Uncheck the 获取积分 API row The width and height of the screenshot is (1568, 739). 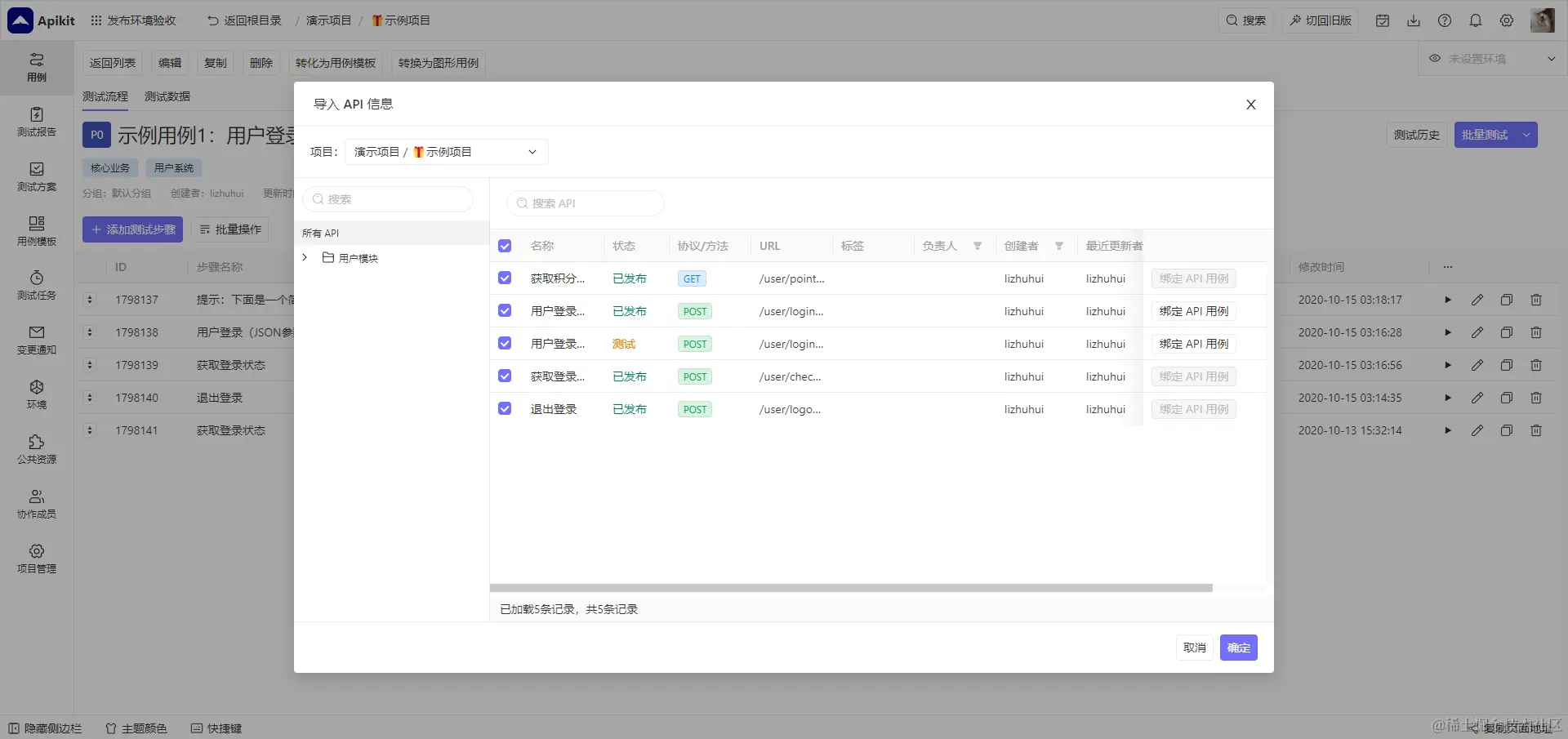click(x=505, y=278)
